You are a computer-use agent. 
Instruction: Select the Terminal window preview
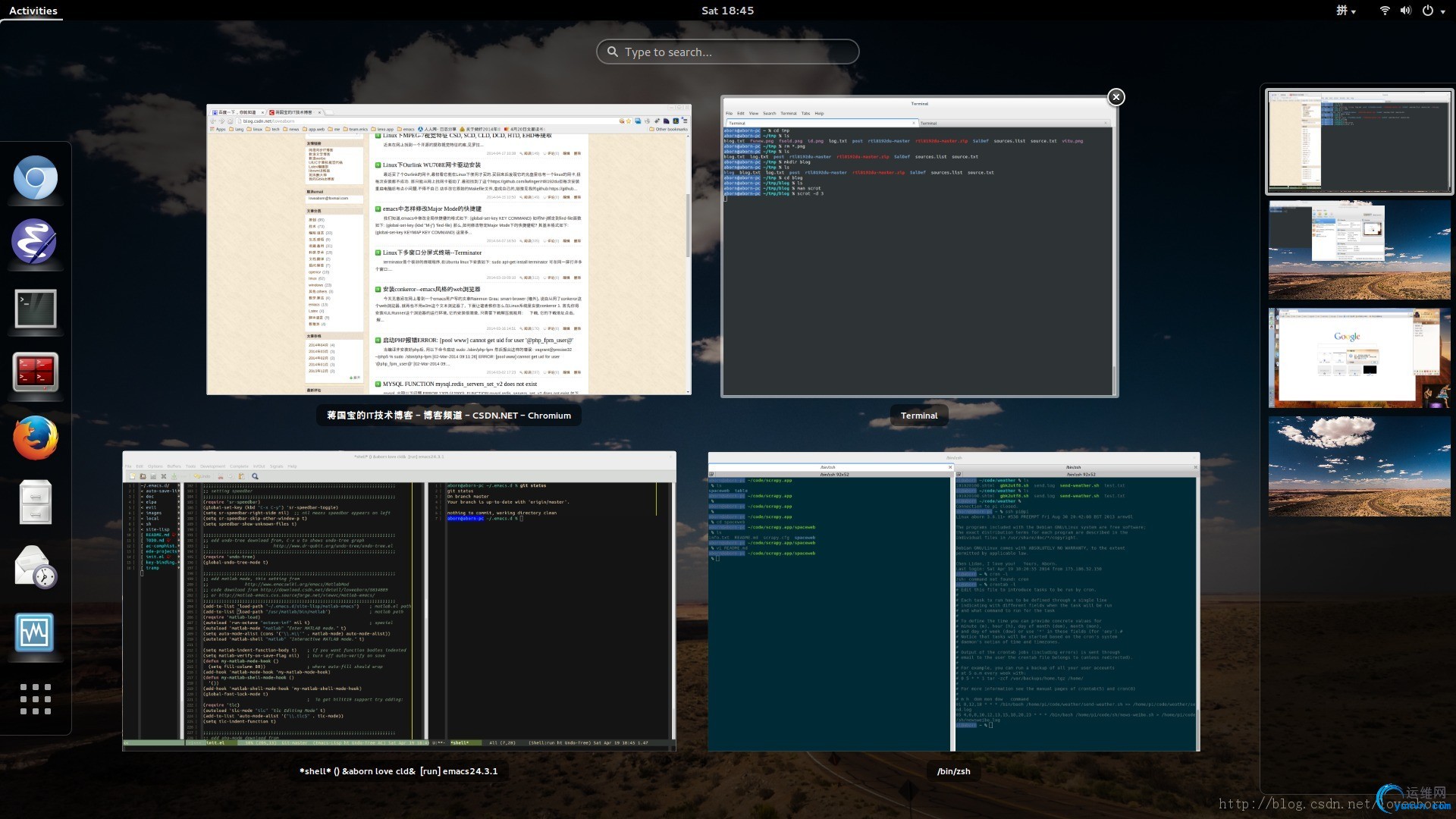919,246
